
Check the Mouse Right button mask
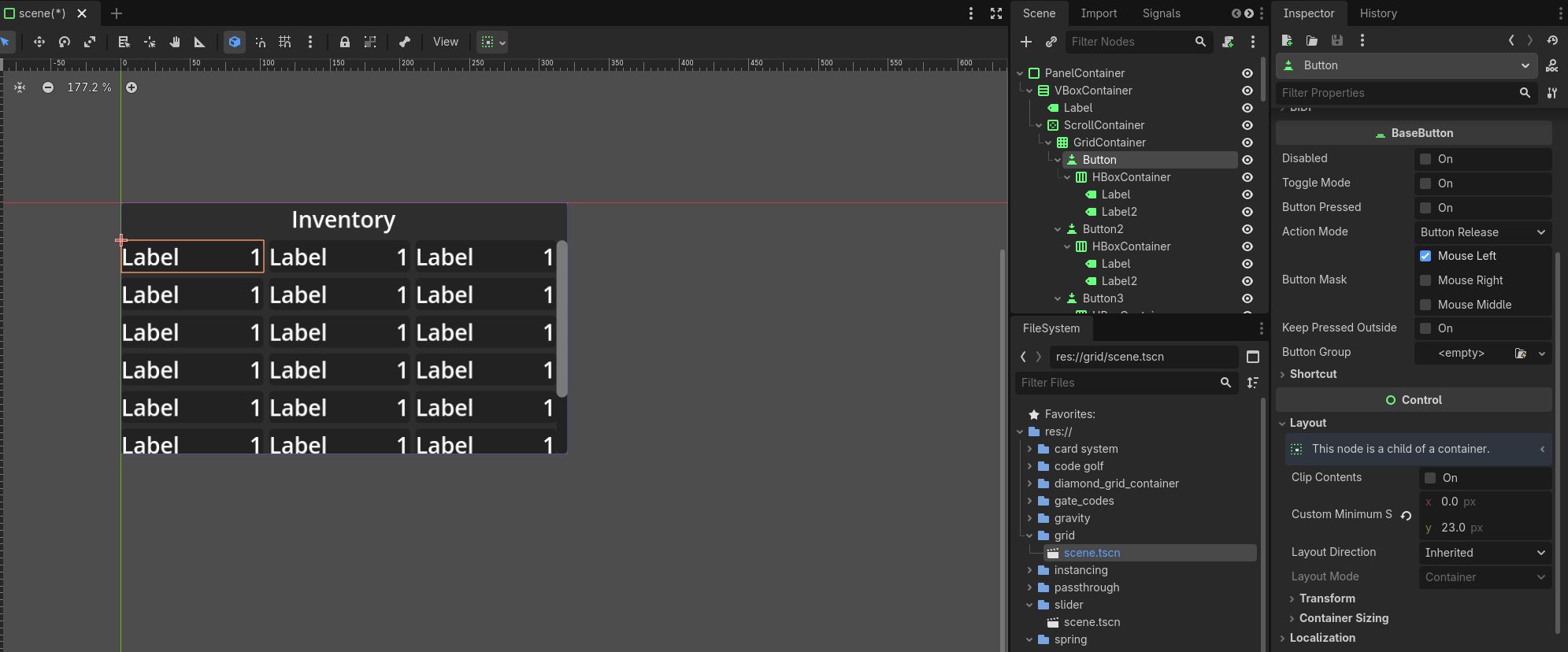click(1425, 280)
